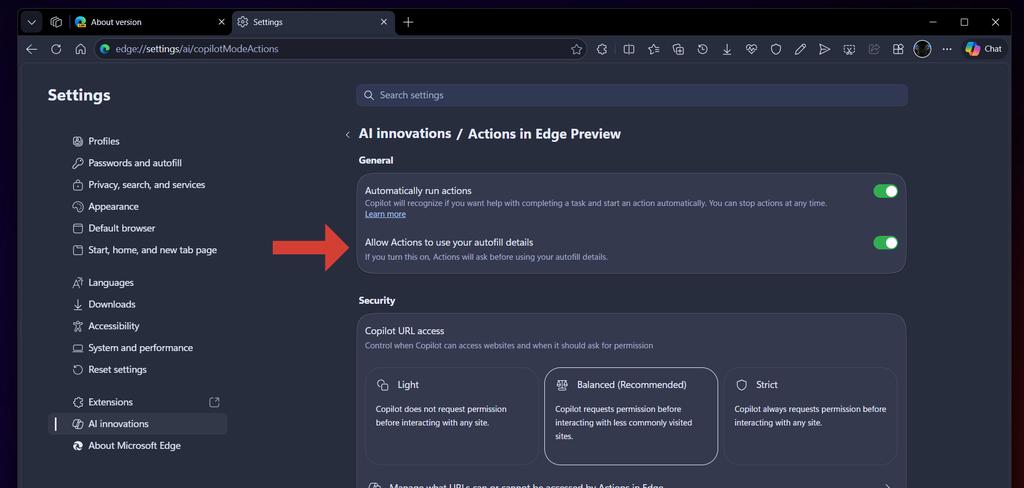
Task: Click the Security section heading
Action: click(377, 301)
